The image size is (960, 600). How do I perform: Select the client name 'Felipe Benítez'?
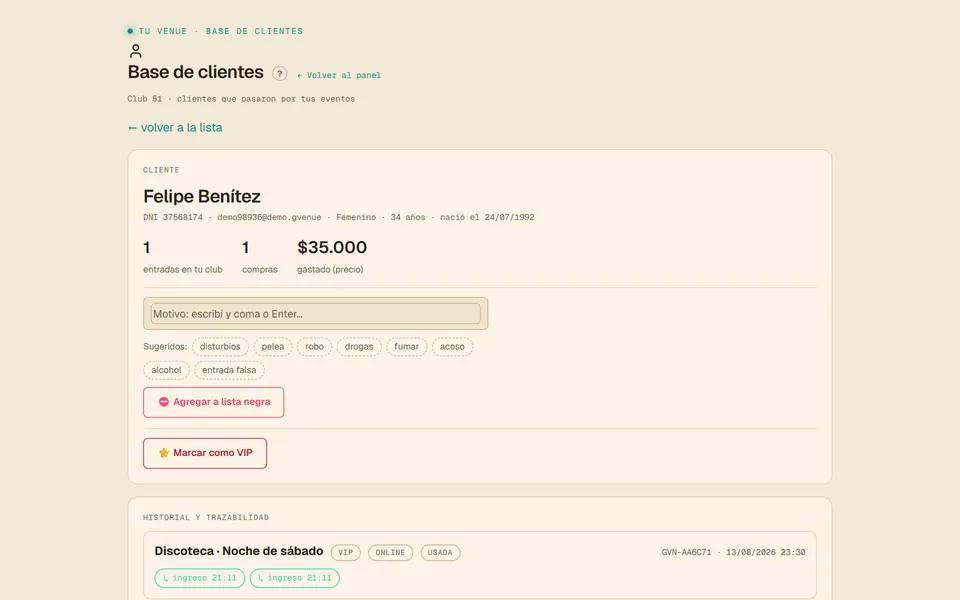[x=202, y=196]
